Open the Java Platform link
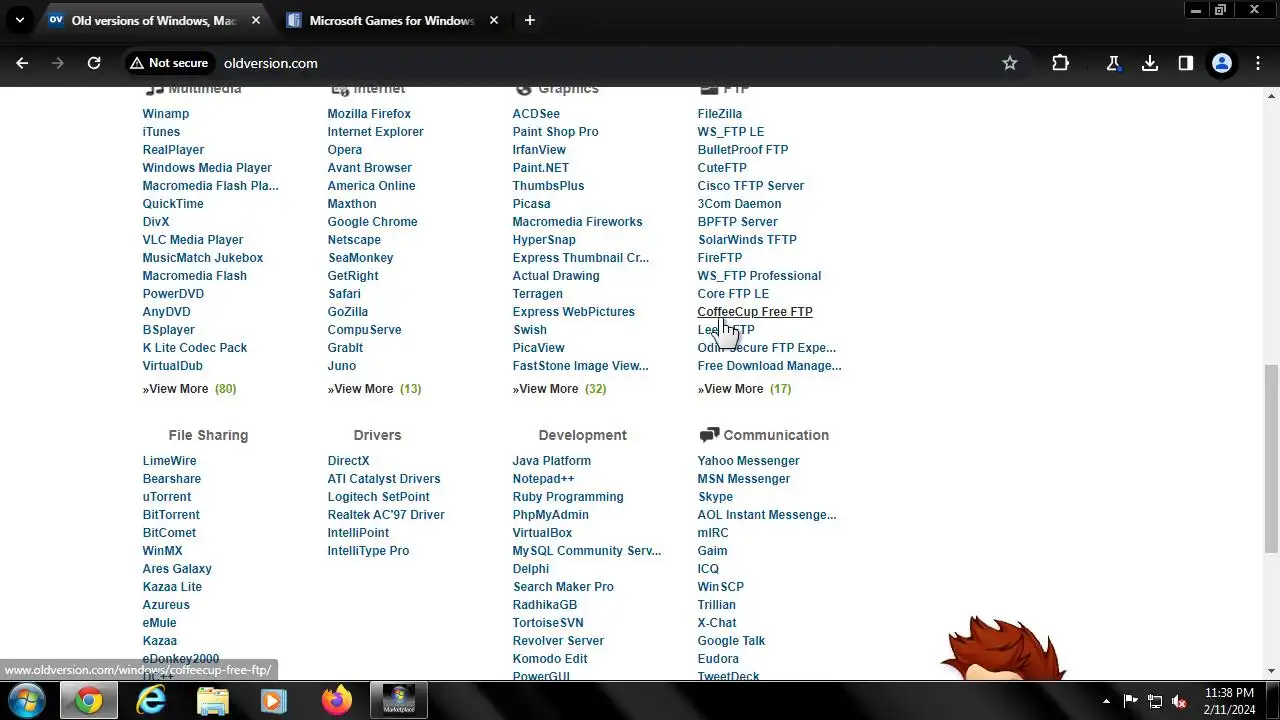1280x720 pixels. pyautogui.click(x=551, y=461)
